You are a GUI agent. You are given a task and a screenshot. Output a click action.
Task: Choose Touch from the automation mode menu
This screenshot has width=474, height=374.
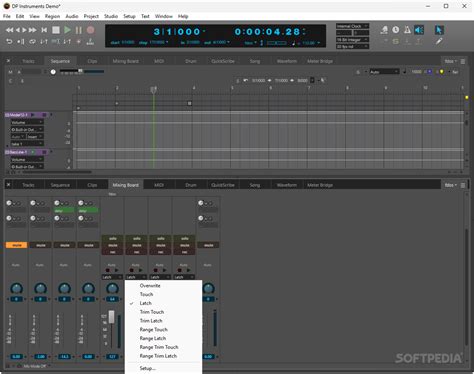tap(163, 294)
